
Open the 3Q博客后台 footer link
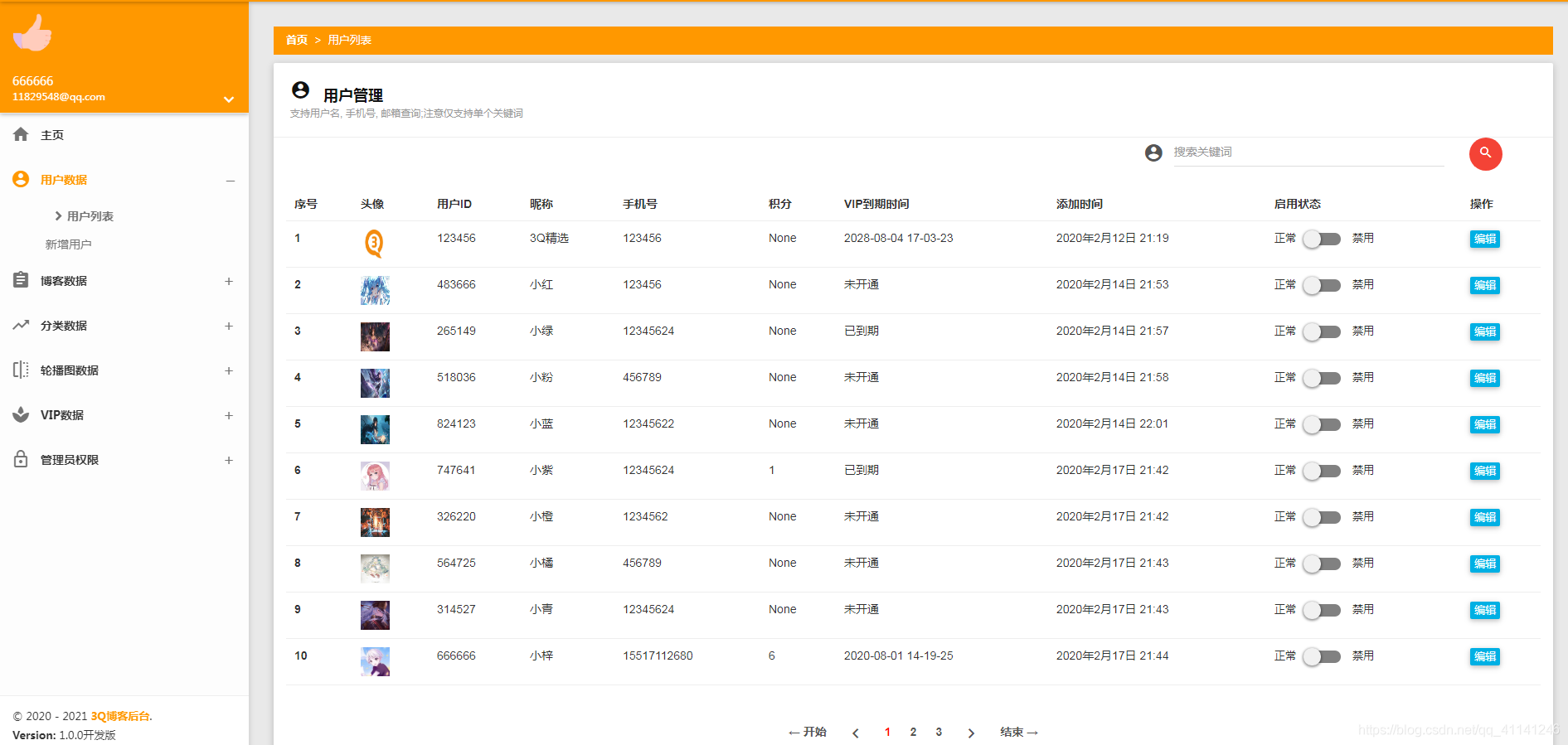click(x=120, y=716)
